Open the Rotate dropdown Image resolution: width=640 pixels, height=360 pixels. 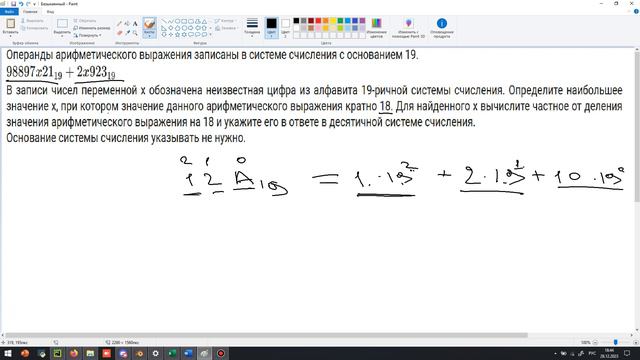tap(87, 36)
